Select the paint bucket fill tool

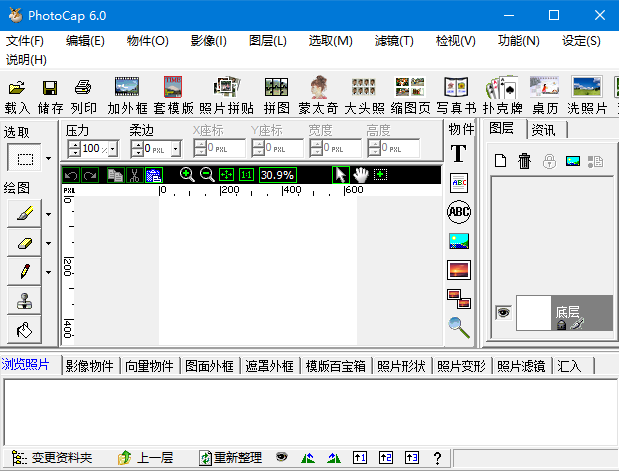[24, 330]
